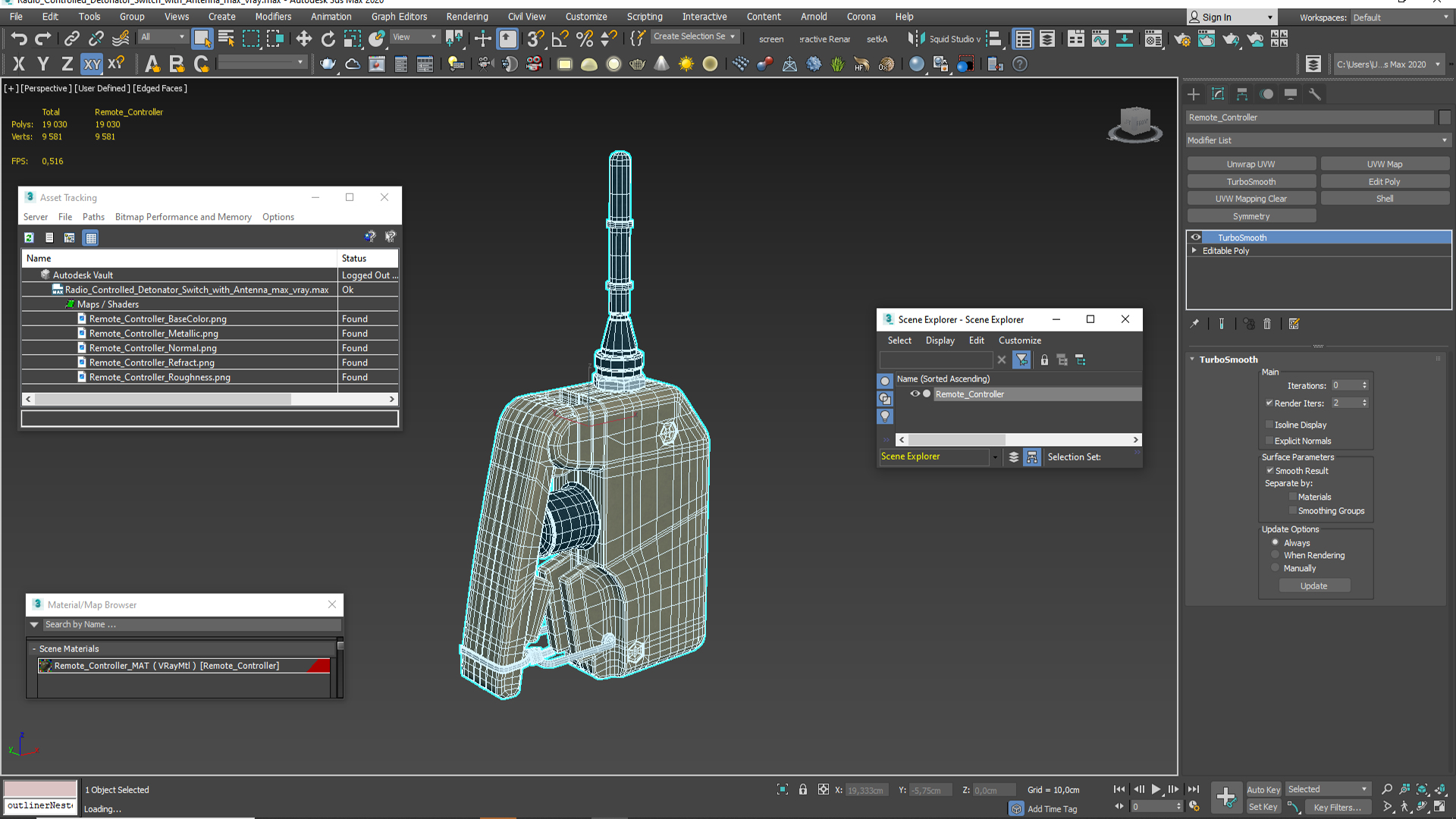
Task: Collapse the TurboSmooth rollout
Action: (1192, 359)
